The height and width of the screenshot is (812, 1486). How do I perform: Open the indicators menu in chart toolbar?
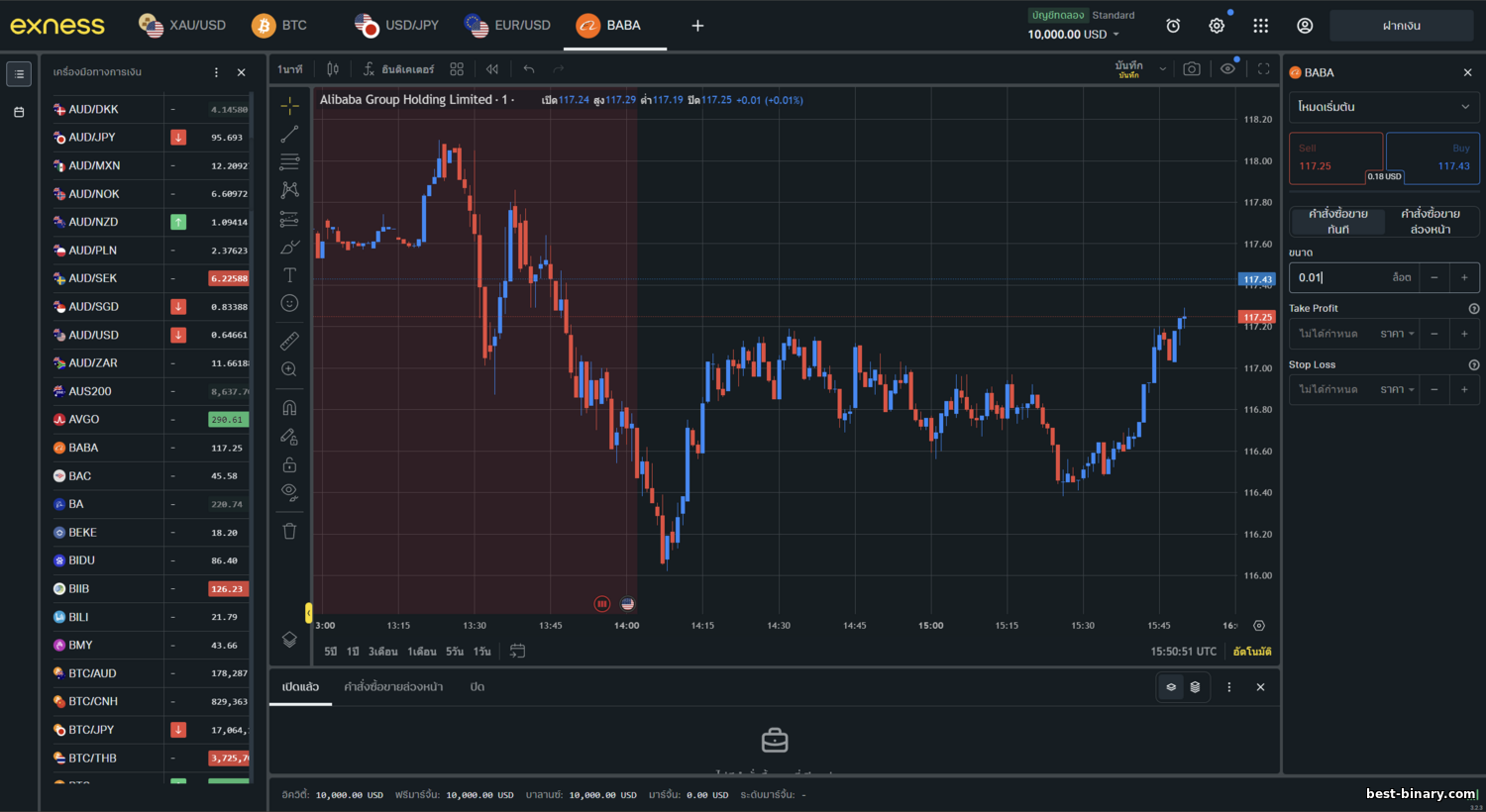(x=398, y=69)
